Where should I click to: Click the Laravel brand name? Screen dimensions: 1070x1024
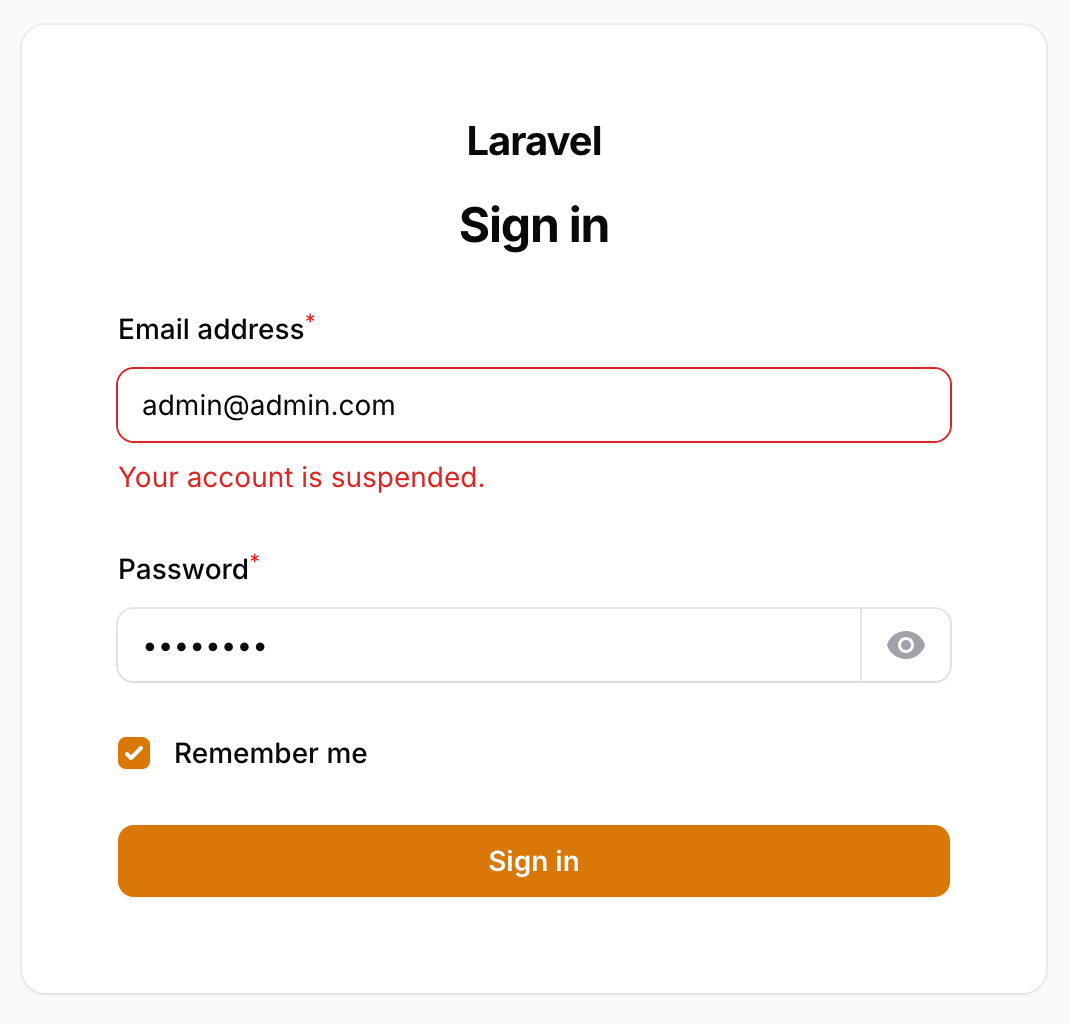click(534, 141)
